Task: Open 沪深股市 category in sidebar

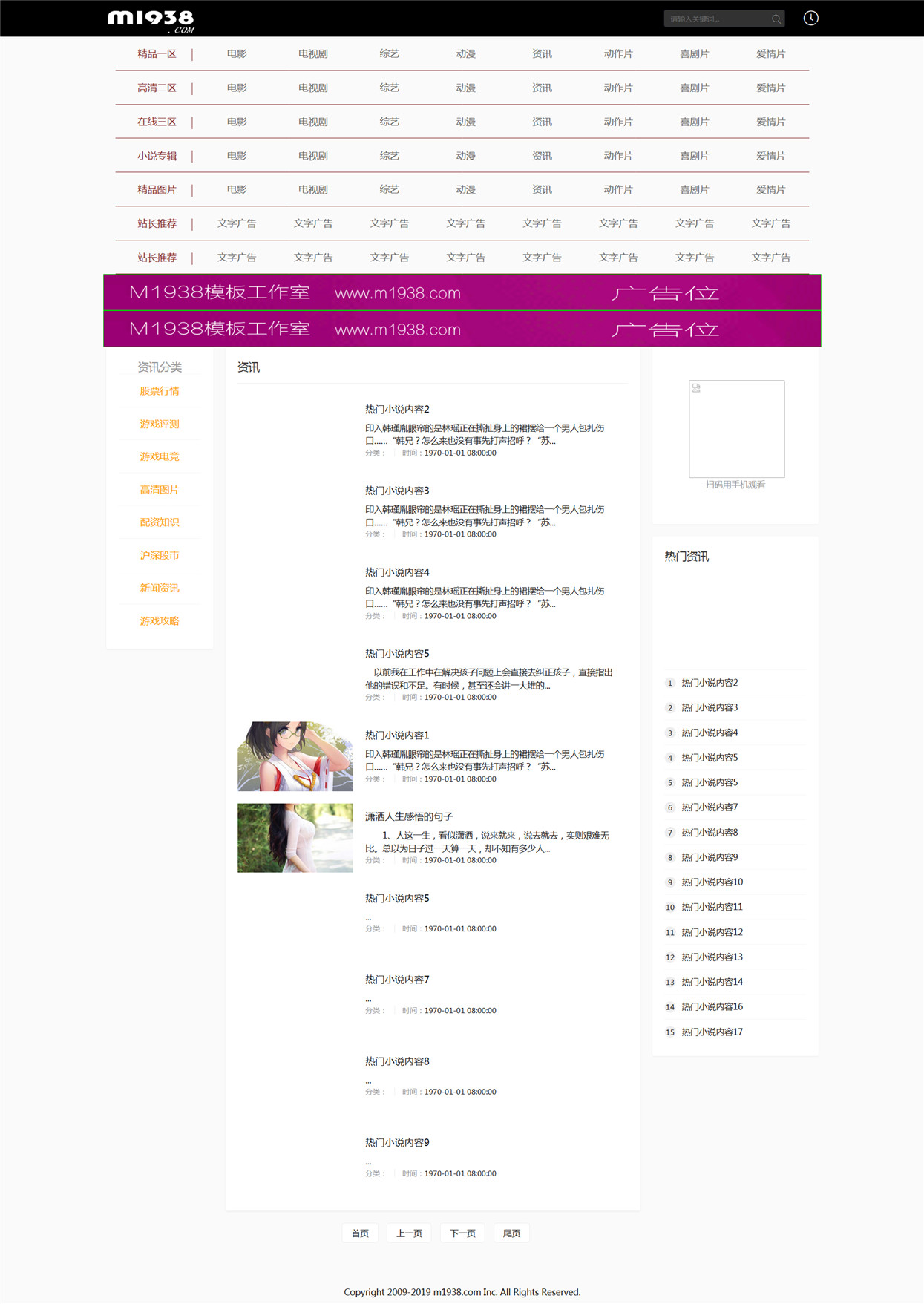Action: click(x=160, y=555)
